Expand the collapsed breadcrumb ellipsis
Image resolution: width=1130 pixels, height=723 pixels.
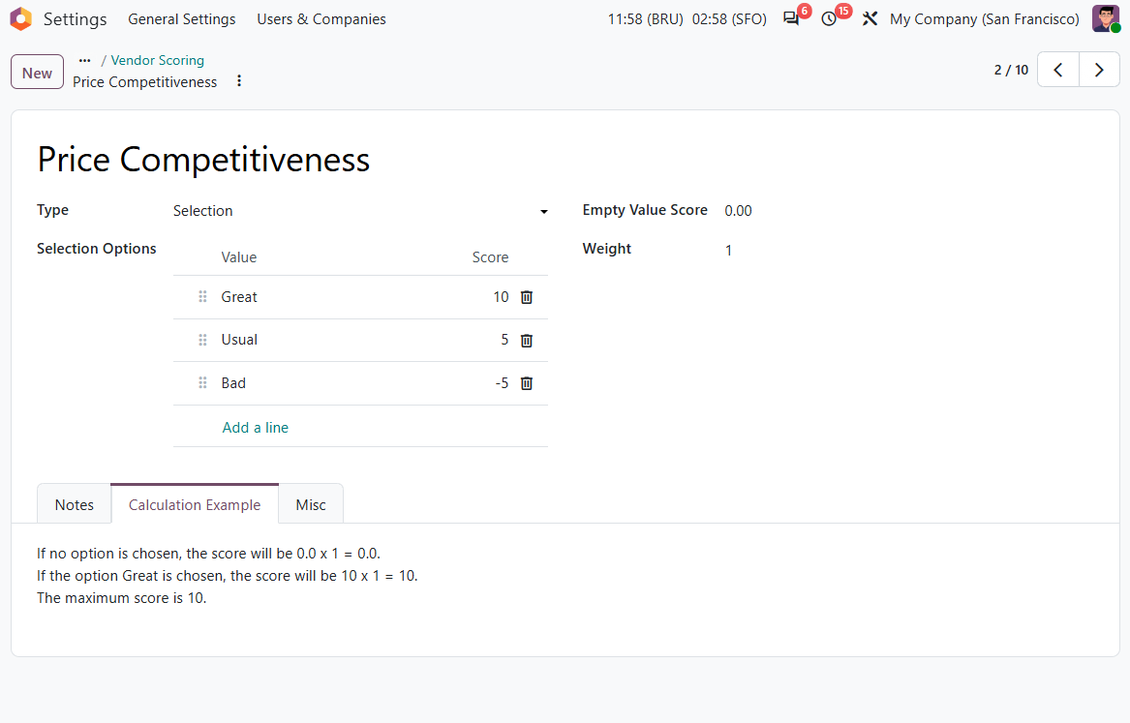point(85,61)
